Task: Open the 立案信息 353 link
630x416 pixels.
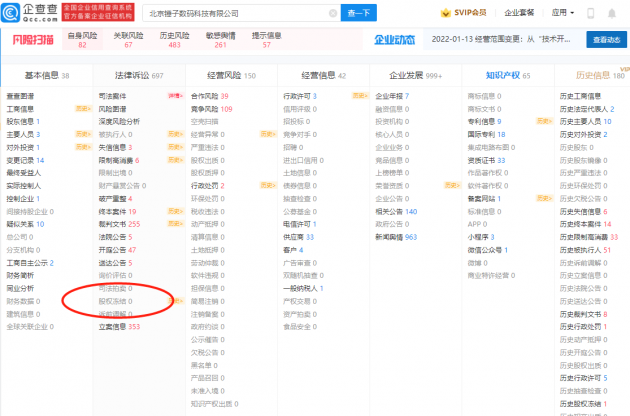Action: coord(119,326)
